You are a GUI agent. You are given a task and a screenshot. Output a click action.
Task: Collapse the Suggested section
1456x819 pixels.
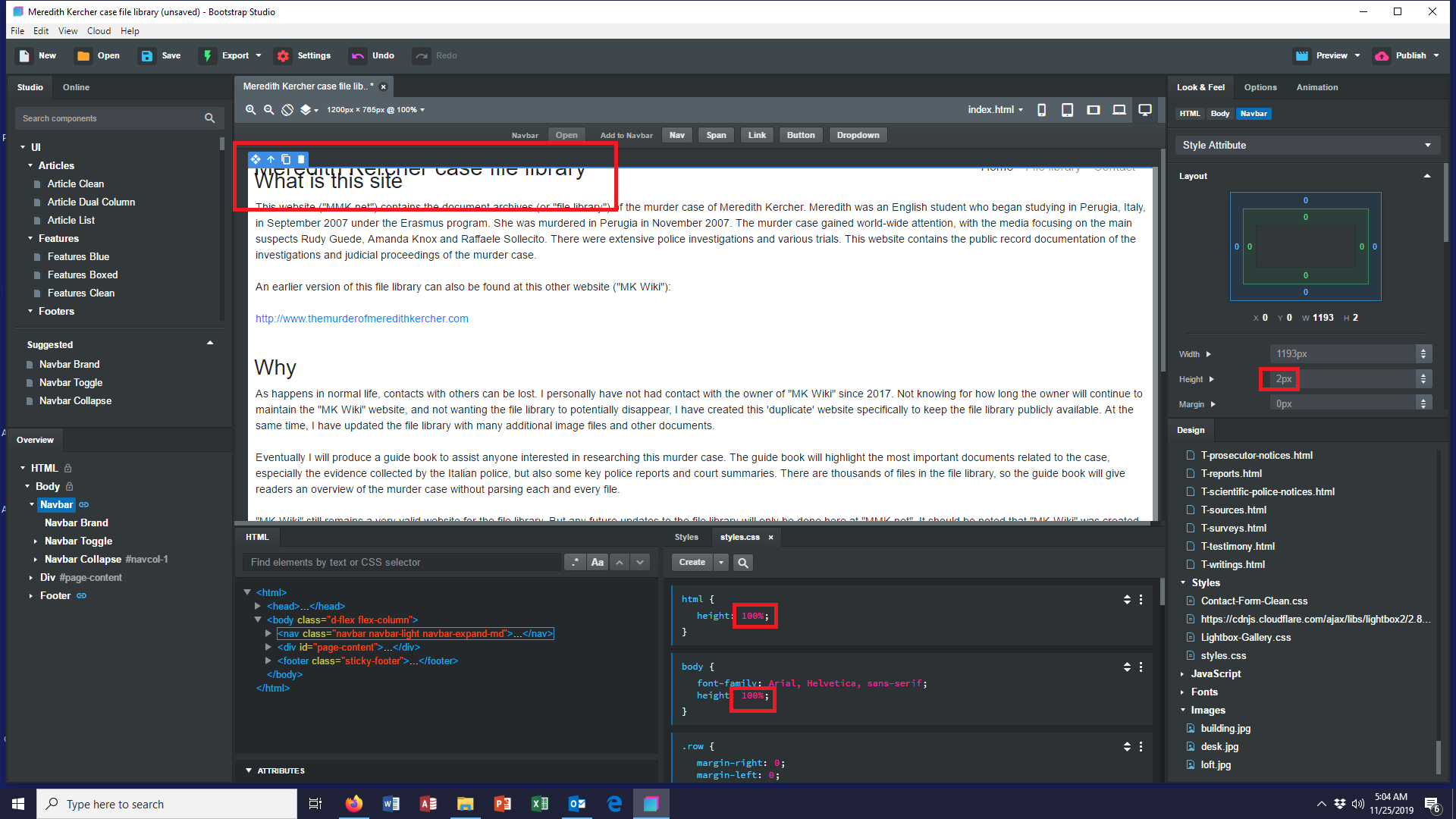click(x=210, y=344)
